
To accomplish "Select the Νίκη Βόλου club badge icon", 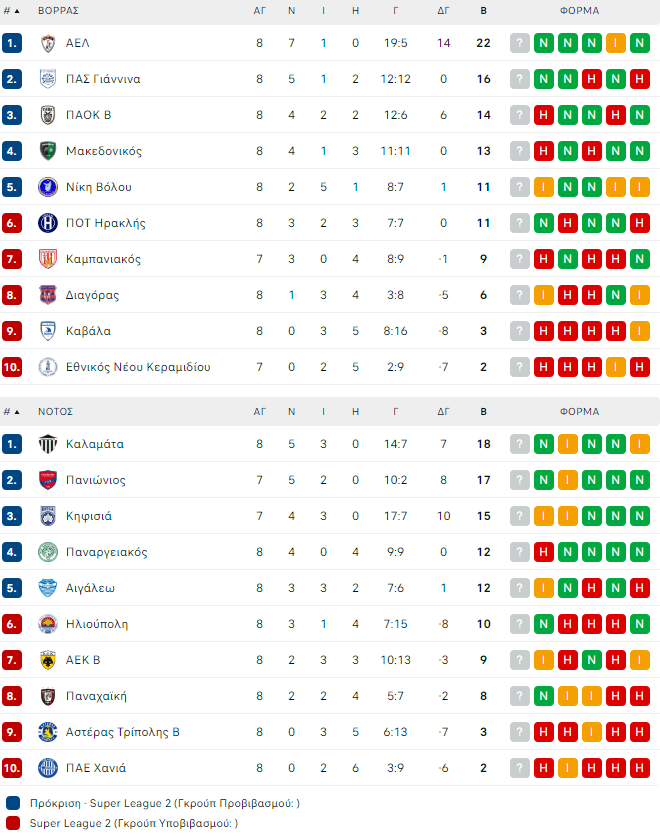I will tap(47, 187).
